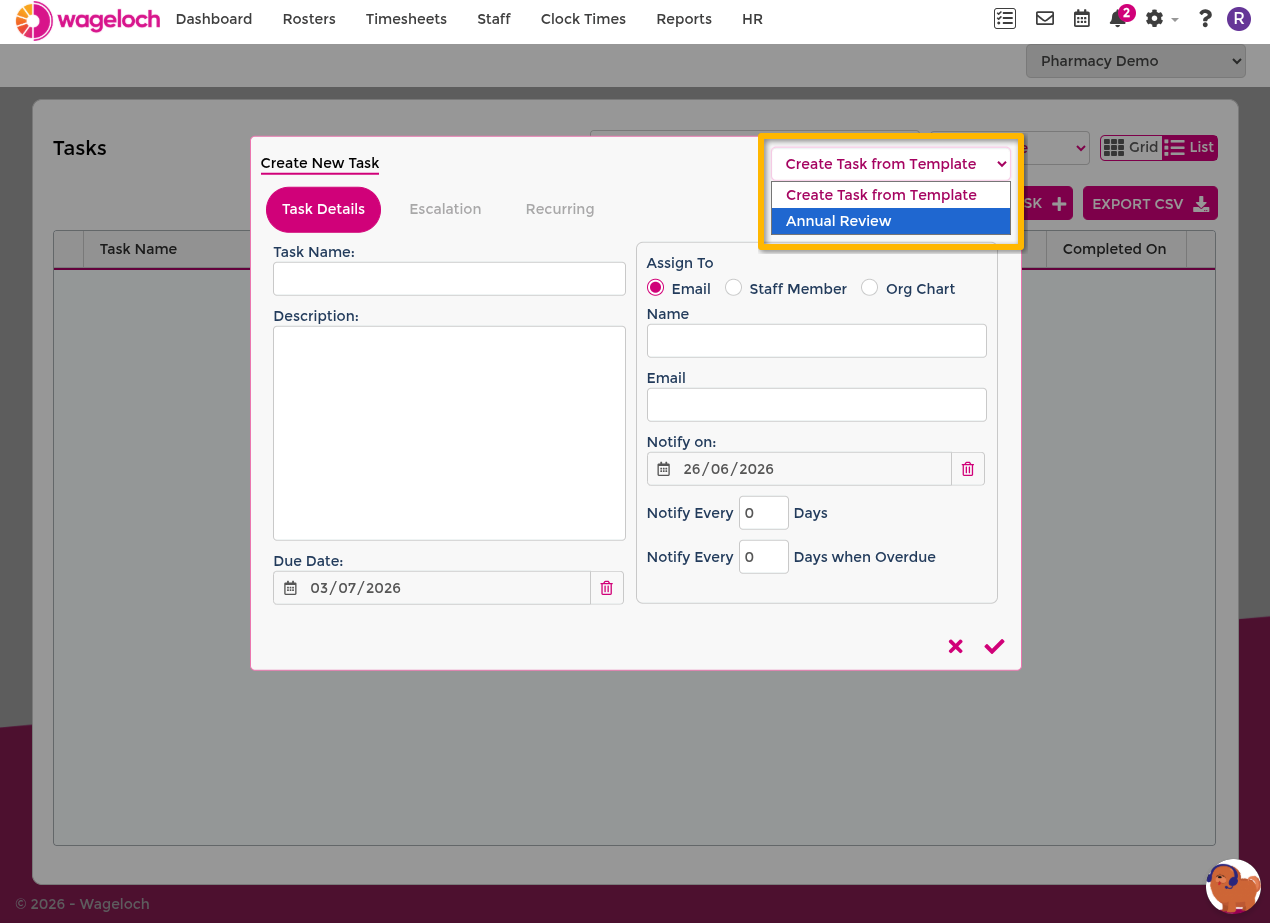
Task: Go to Dashboard menu
Action: (214, 19)
